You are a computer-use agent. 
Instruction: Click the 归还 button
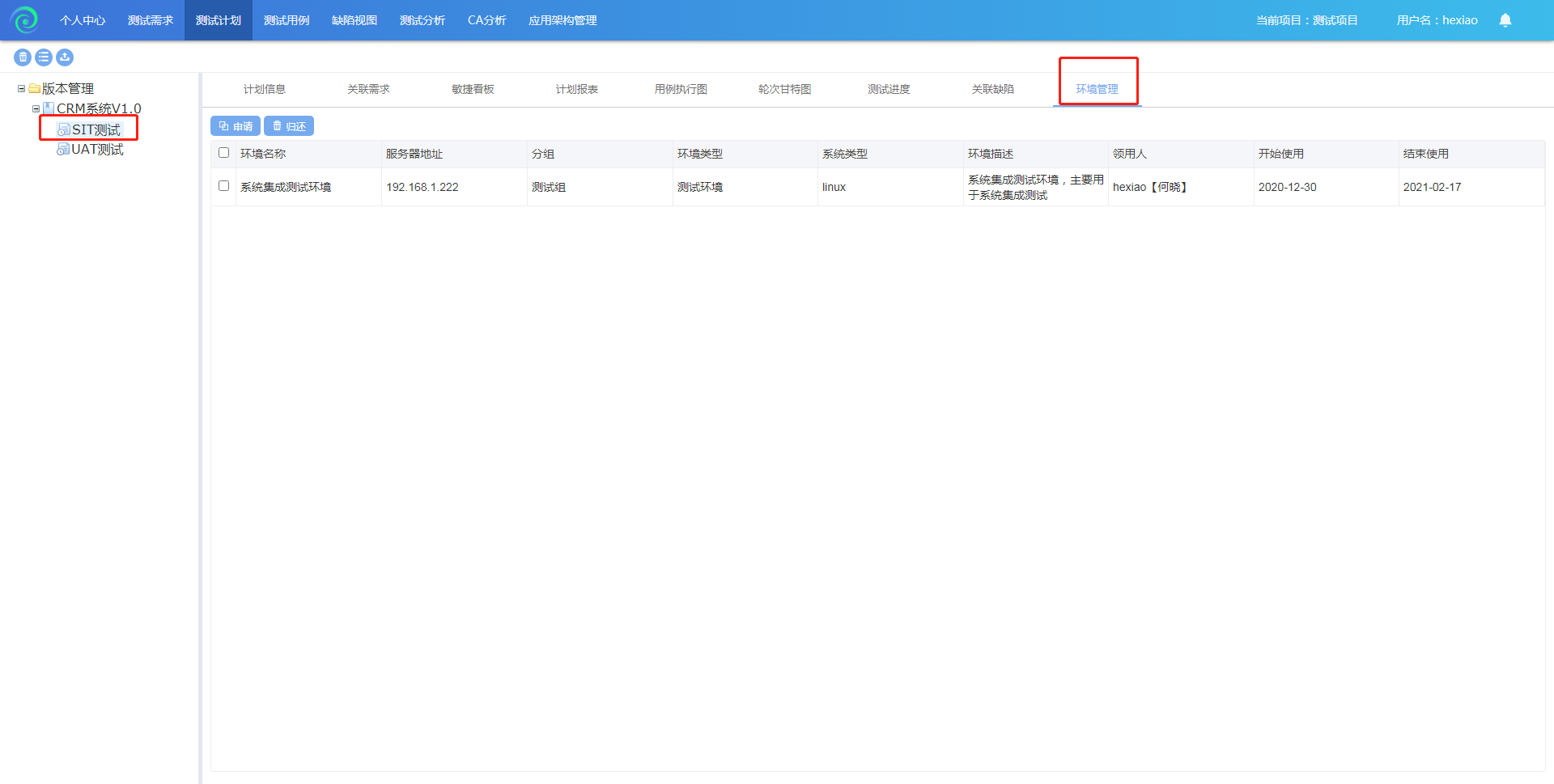(x=289, y=126)
